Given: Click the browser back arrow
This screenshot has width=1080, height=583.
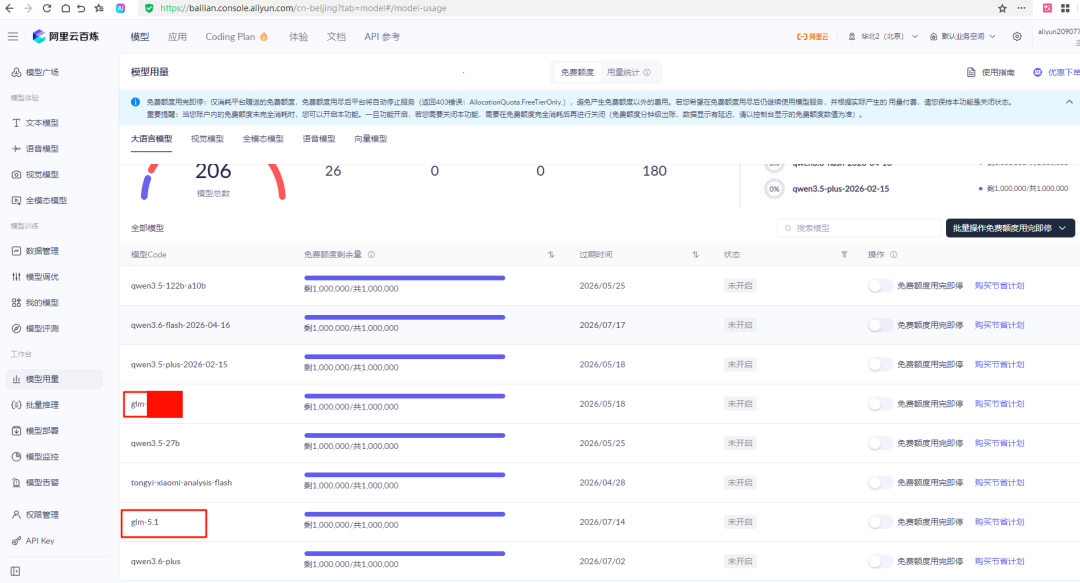Looking at the screenshot, I should pos(9,8).
